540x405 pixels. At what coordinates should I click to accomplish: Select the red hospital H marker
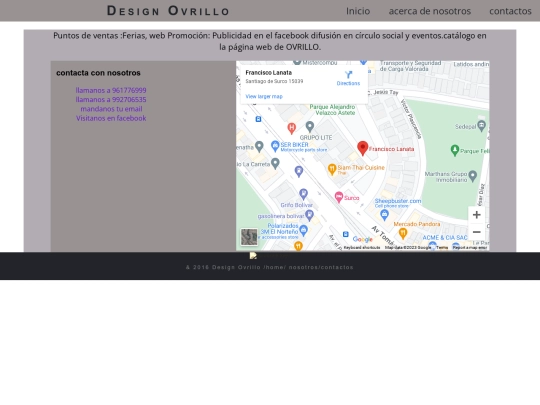click(291, 128)
